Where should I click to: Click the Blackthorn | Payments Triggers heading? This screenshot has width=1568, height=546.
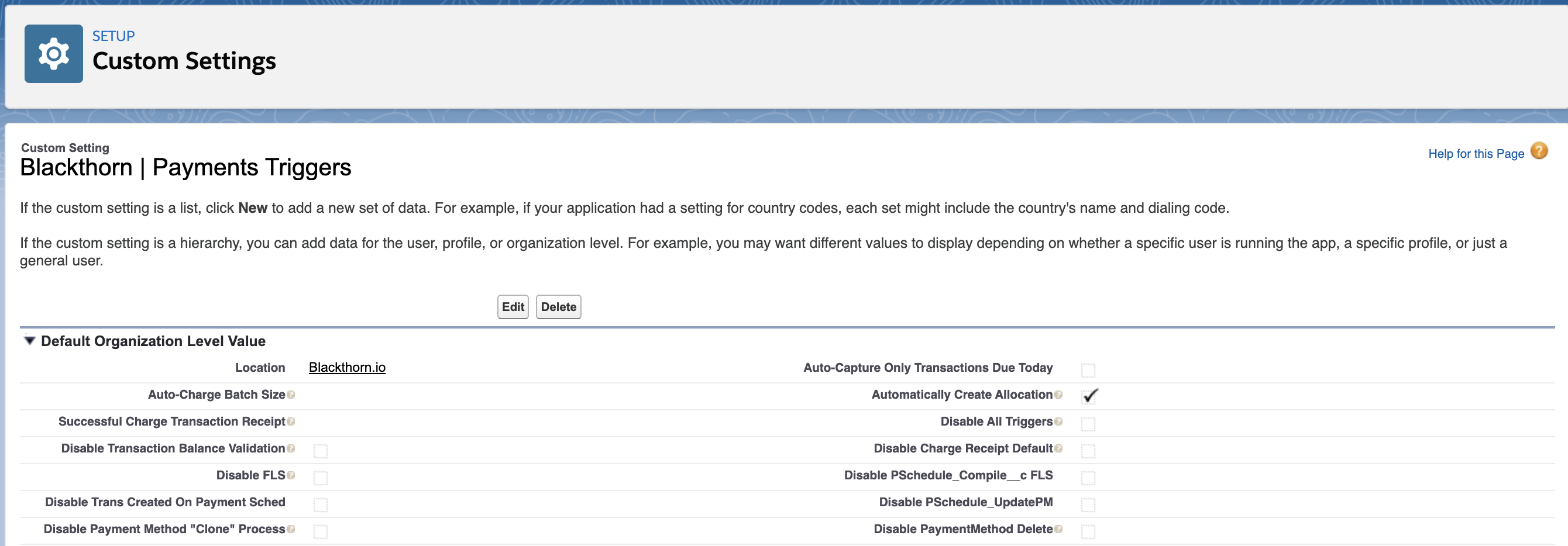(185, 167)
